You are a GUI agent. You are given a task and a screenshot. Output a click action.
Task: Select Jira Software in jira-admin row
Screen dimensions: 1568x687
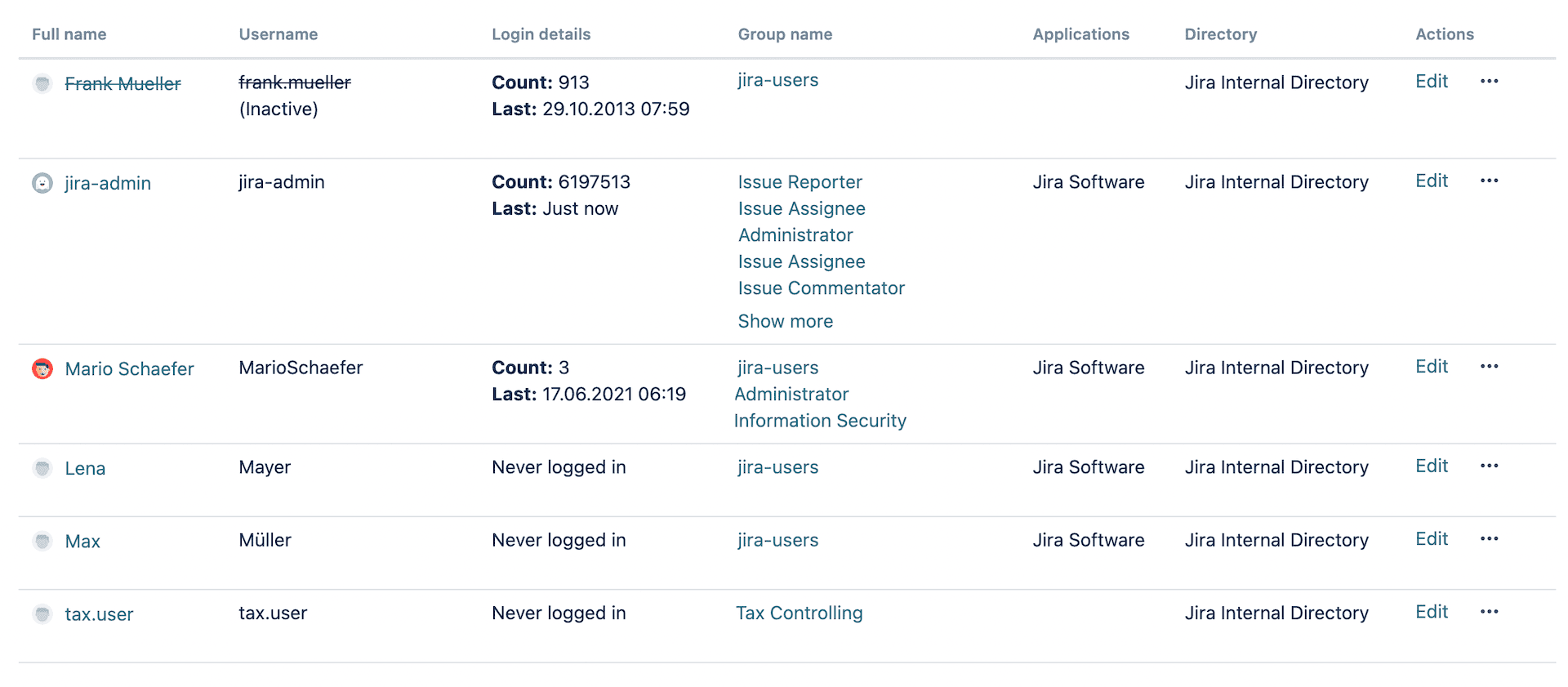1088,182
